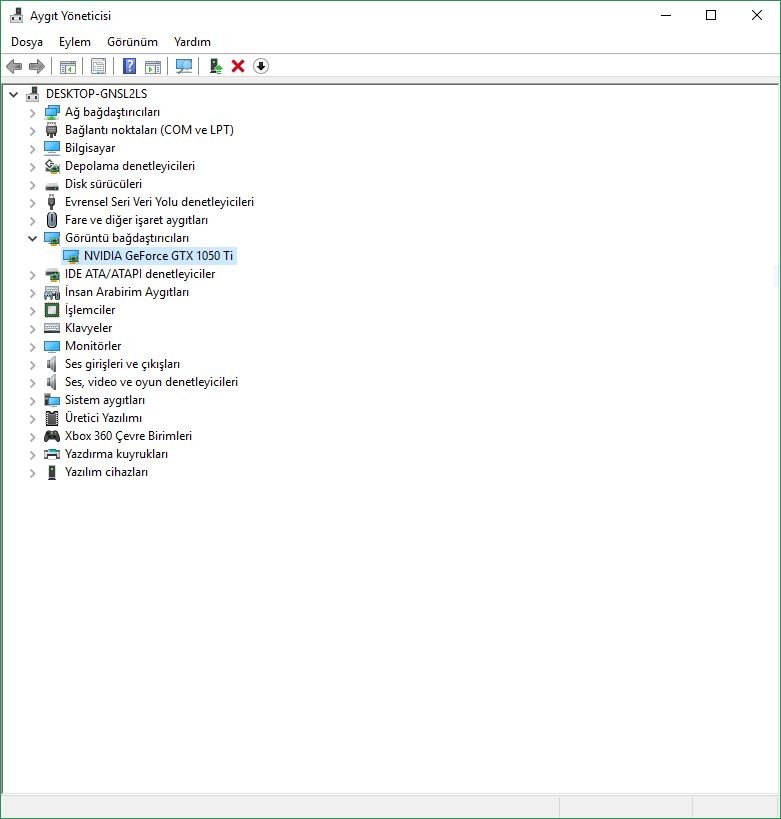Click the disable device down-arrow icon
This screenshot has height=819, width=781.
pos(261,66)
